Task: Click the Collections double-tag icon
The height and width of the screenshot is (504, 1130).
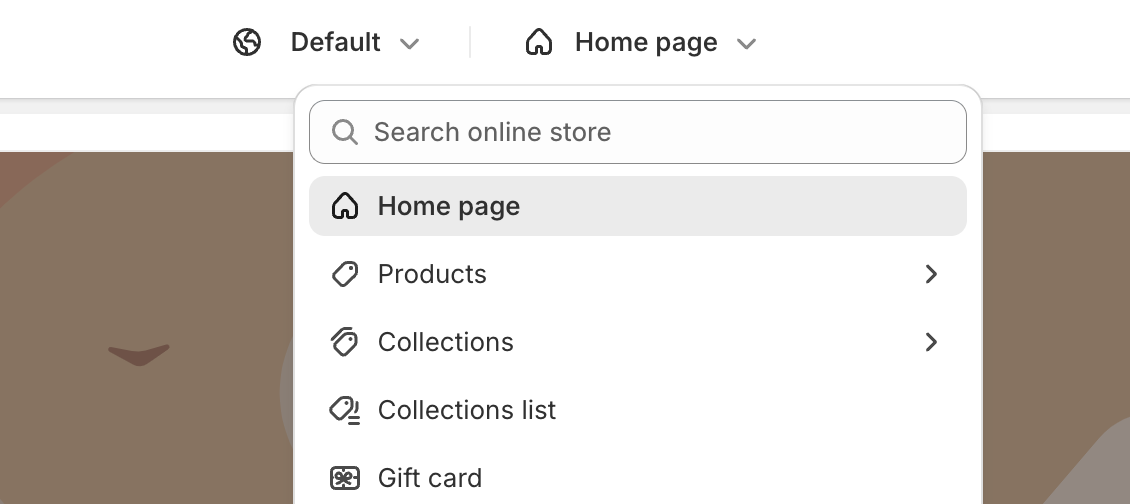Action: (344, 342)
